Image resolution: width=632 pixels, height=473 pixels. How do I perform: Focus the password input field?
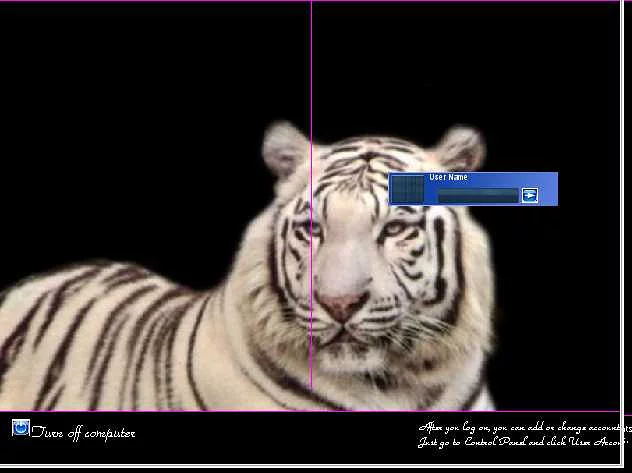click(477, 196)
